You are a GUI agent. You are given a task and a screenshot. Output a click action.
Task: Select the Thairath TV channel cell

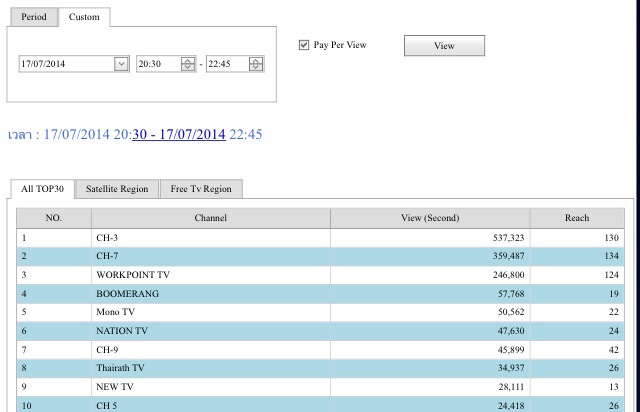click(211, 368)
